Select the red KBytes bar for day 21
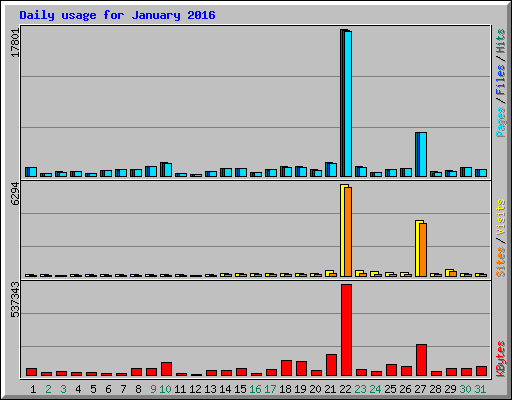Screen dimensions: 512x400 pos(331,365)
